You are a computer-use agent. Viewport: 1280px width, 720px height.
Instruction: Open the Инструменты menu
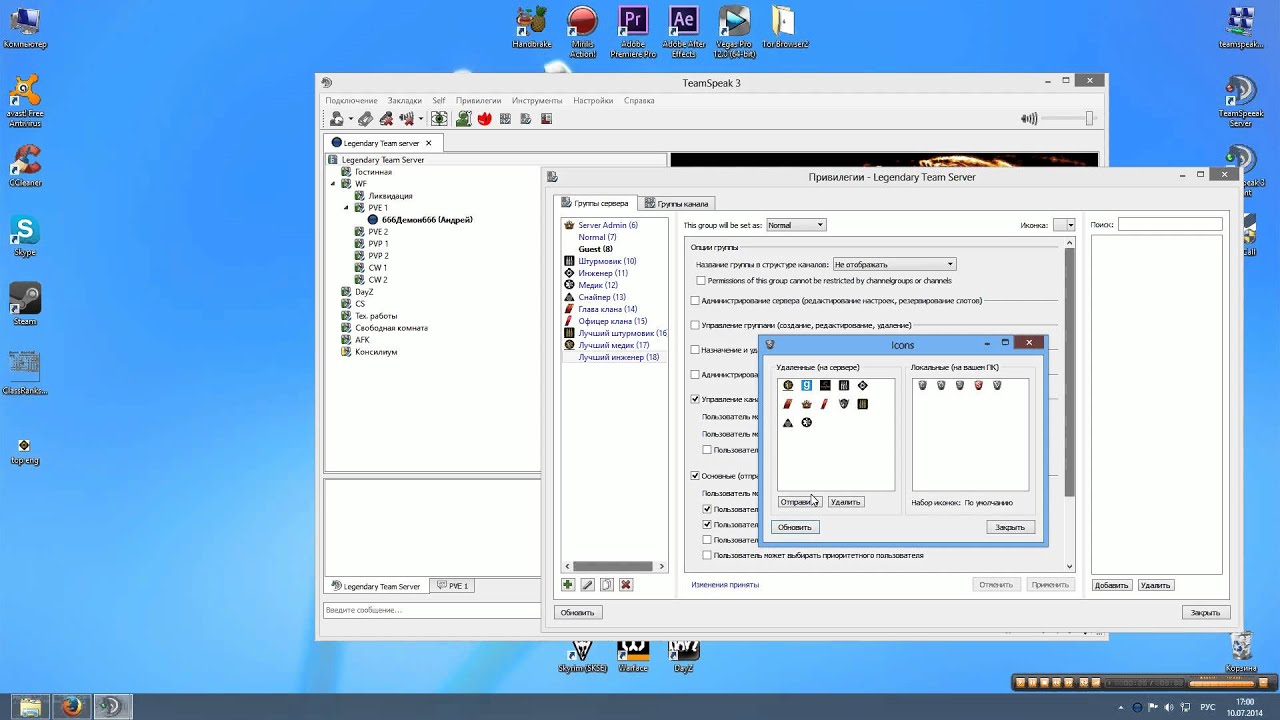[x=537, y=101]
